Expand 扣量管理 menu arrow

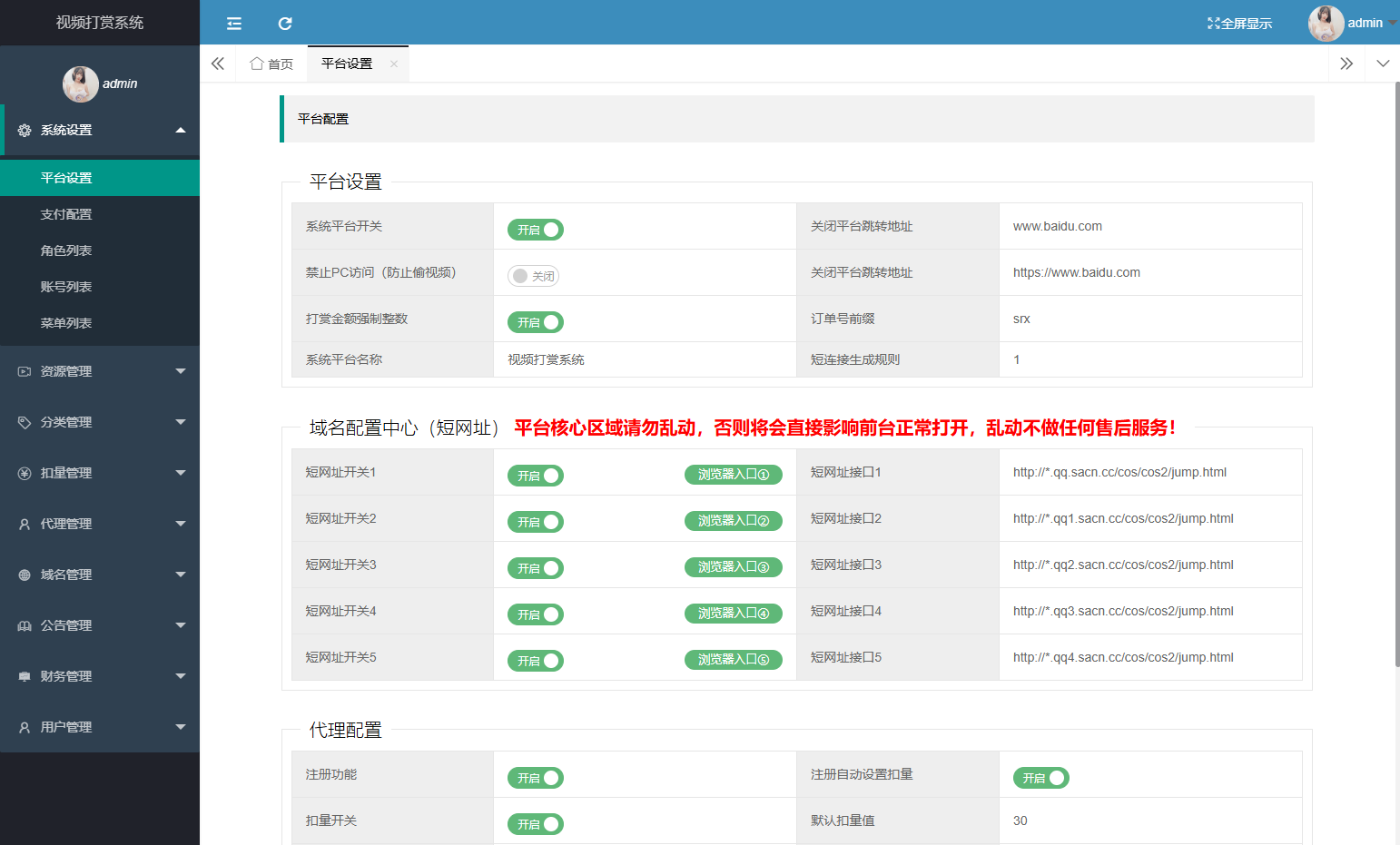point(181,473)
